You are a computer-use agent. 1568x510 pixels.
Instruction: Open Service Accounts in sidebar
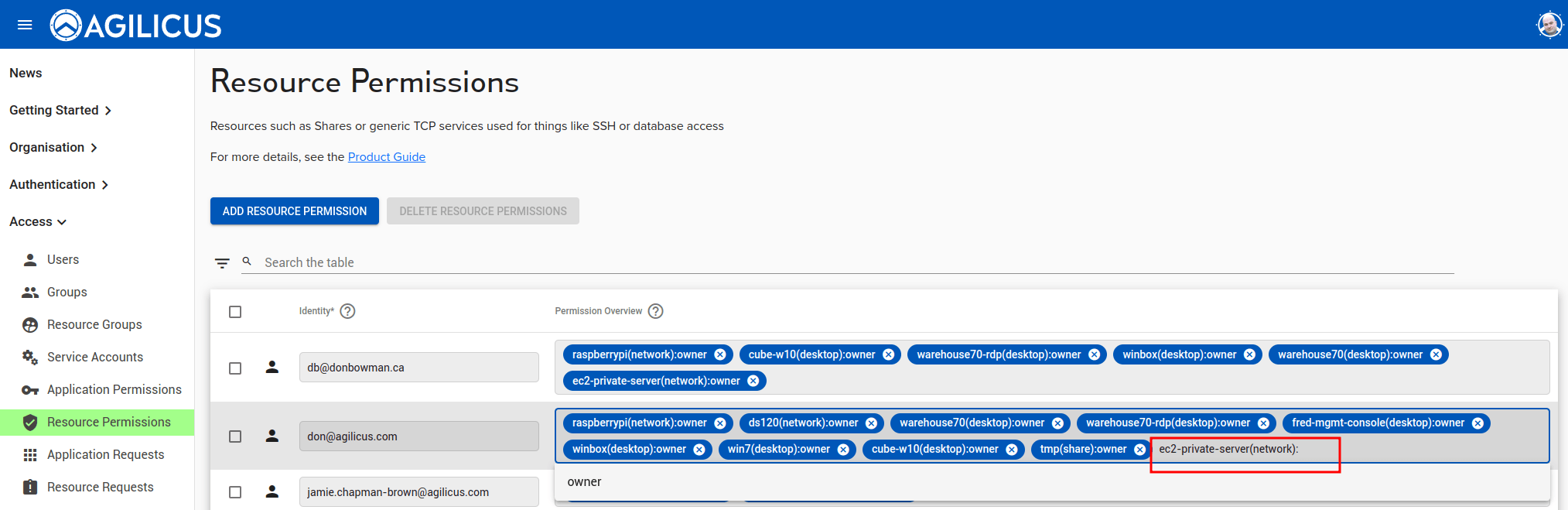point(94,358)
